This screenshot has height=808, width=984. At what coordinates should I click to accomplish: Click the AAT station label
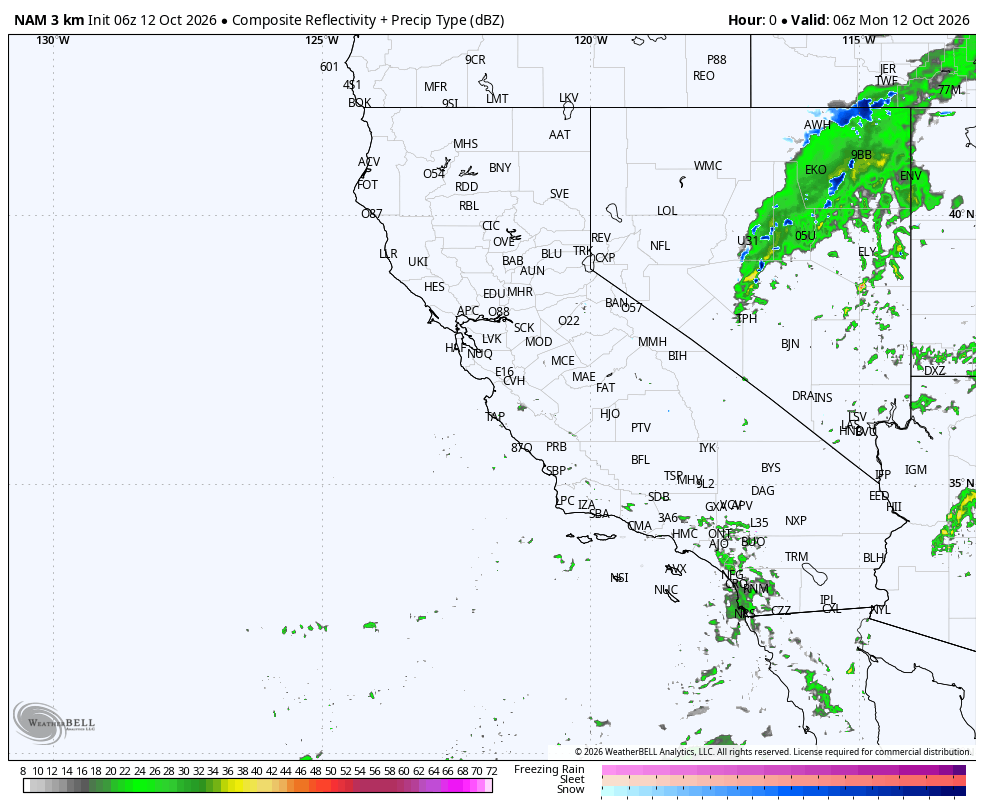coord(560,134)
